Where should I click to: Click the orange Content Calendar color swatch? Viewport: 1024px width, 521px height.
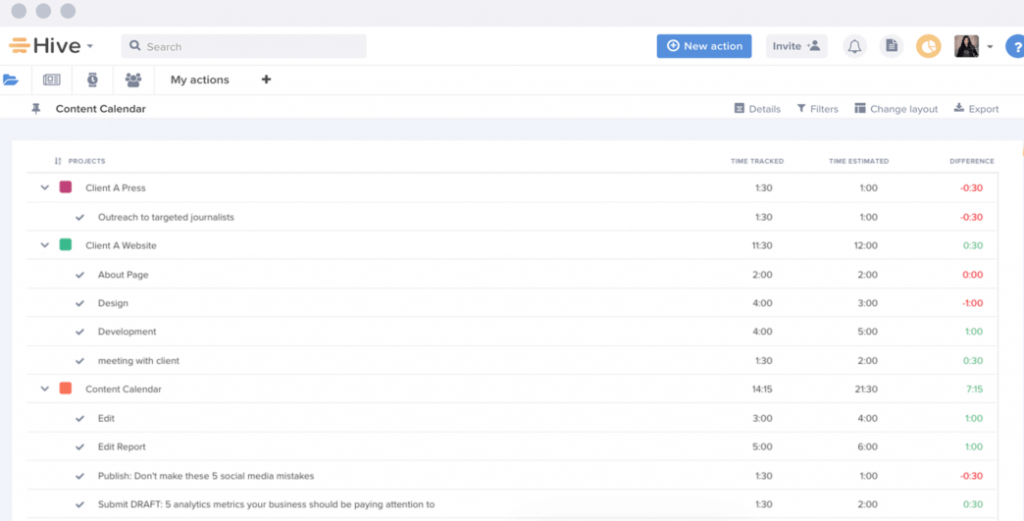pos(65,388)
